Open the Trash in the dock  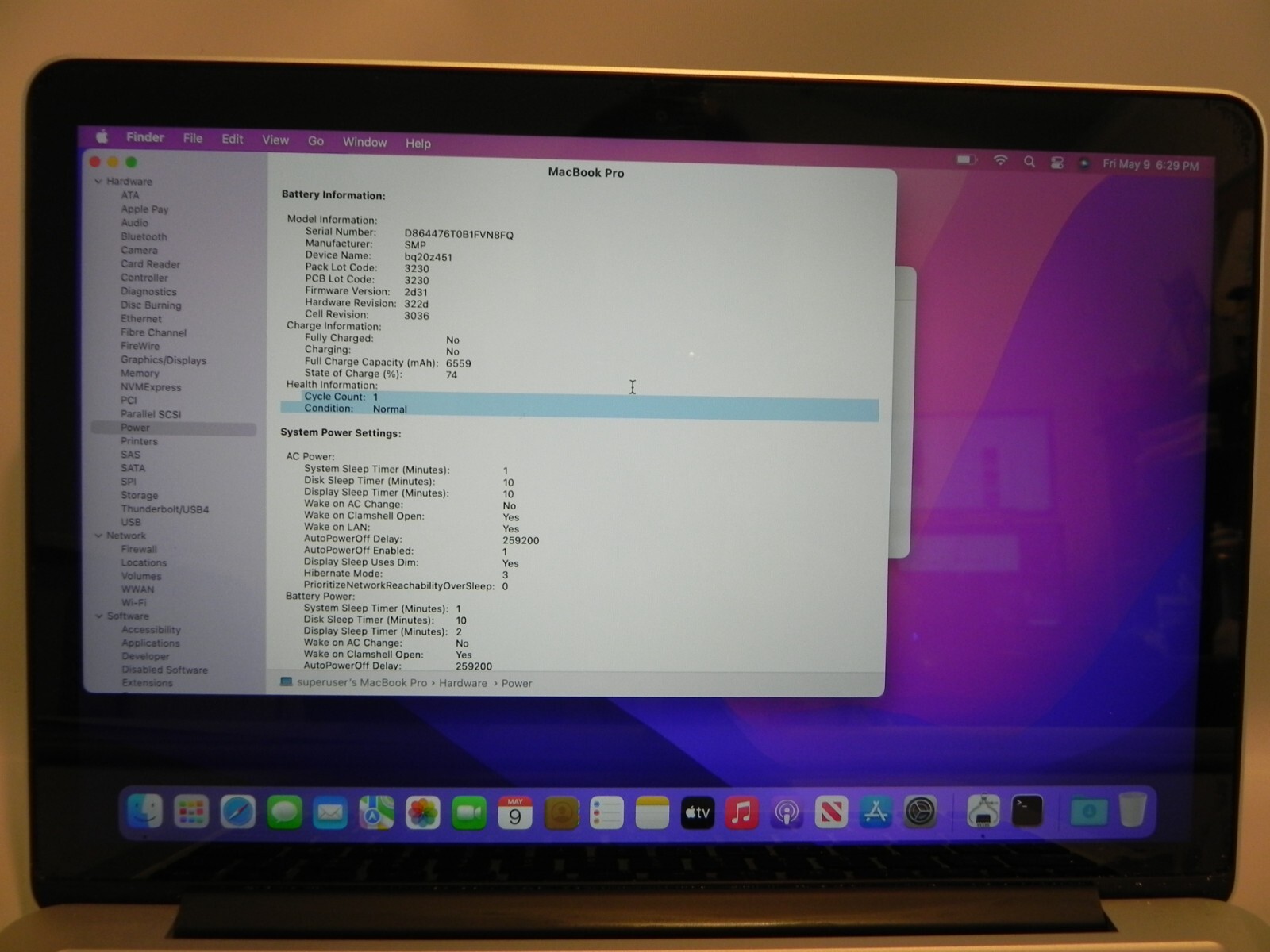coord(1133,809)
